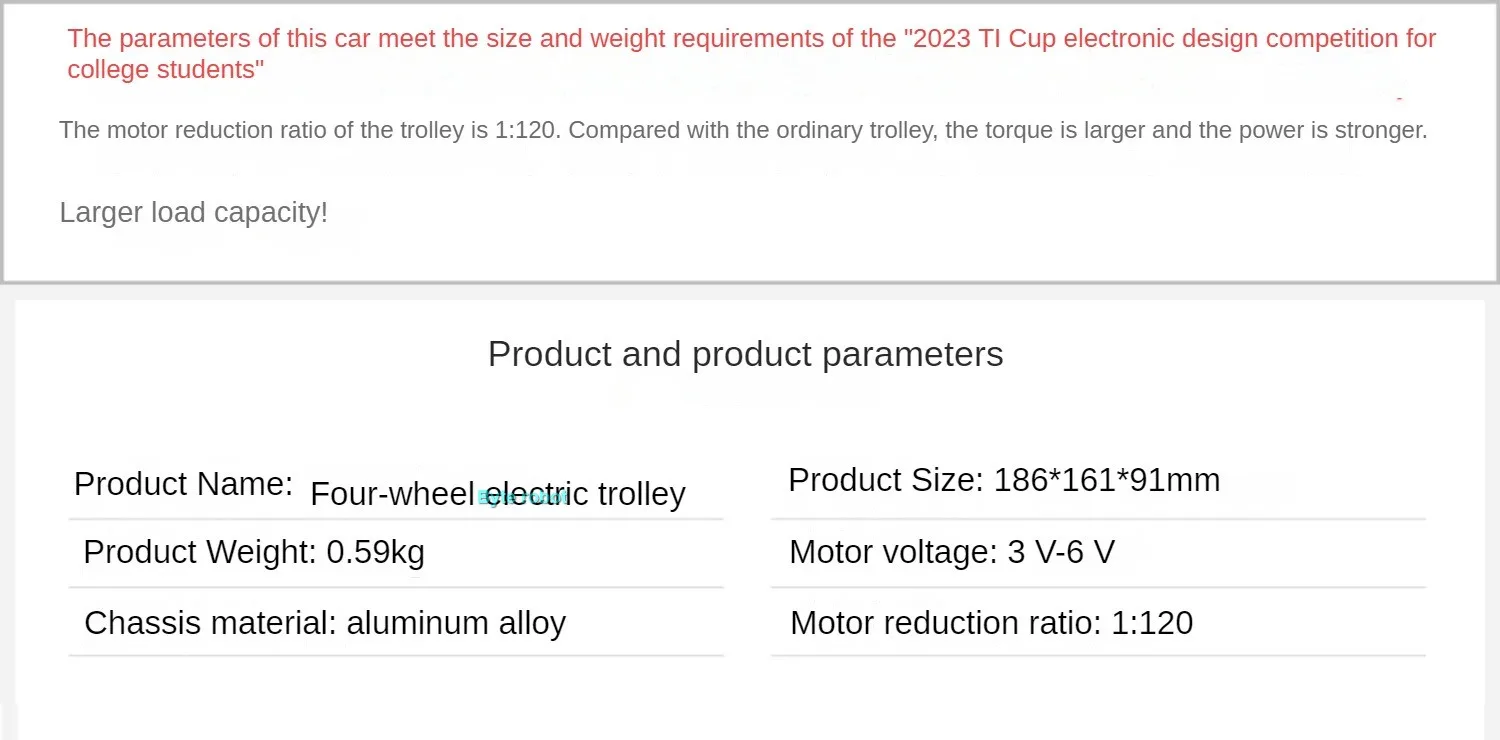Select the "186*161*91mm" dimension value
Image resolution: width=1500 pixels, height=740 pixels.
1107,480
